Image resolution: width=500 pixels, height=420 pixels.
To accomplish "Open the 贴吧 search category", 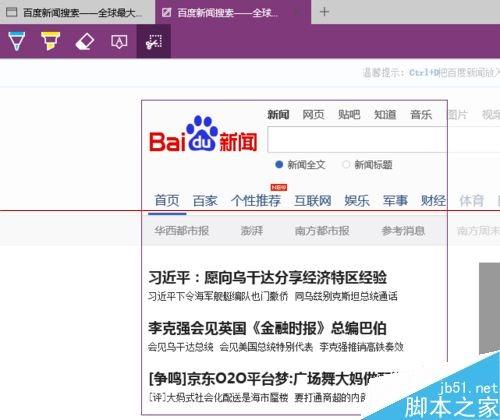I will click(349, 115).
